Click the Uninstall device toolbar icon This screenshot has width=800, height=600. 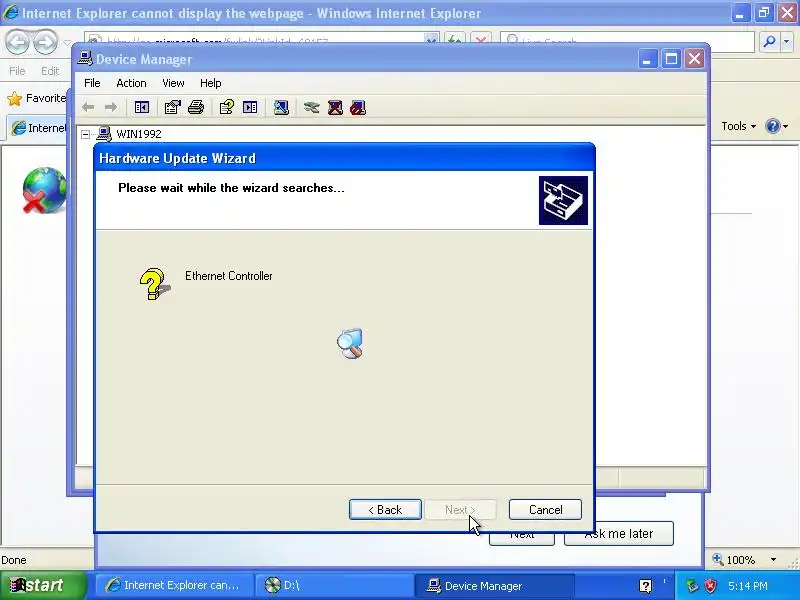335,107
